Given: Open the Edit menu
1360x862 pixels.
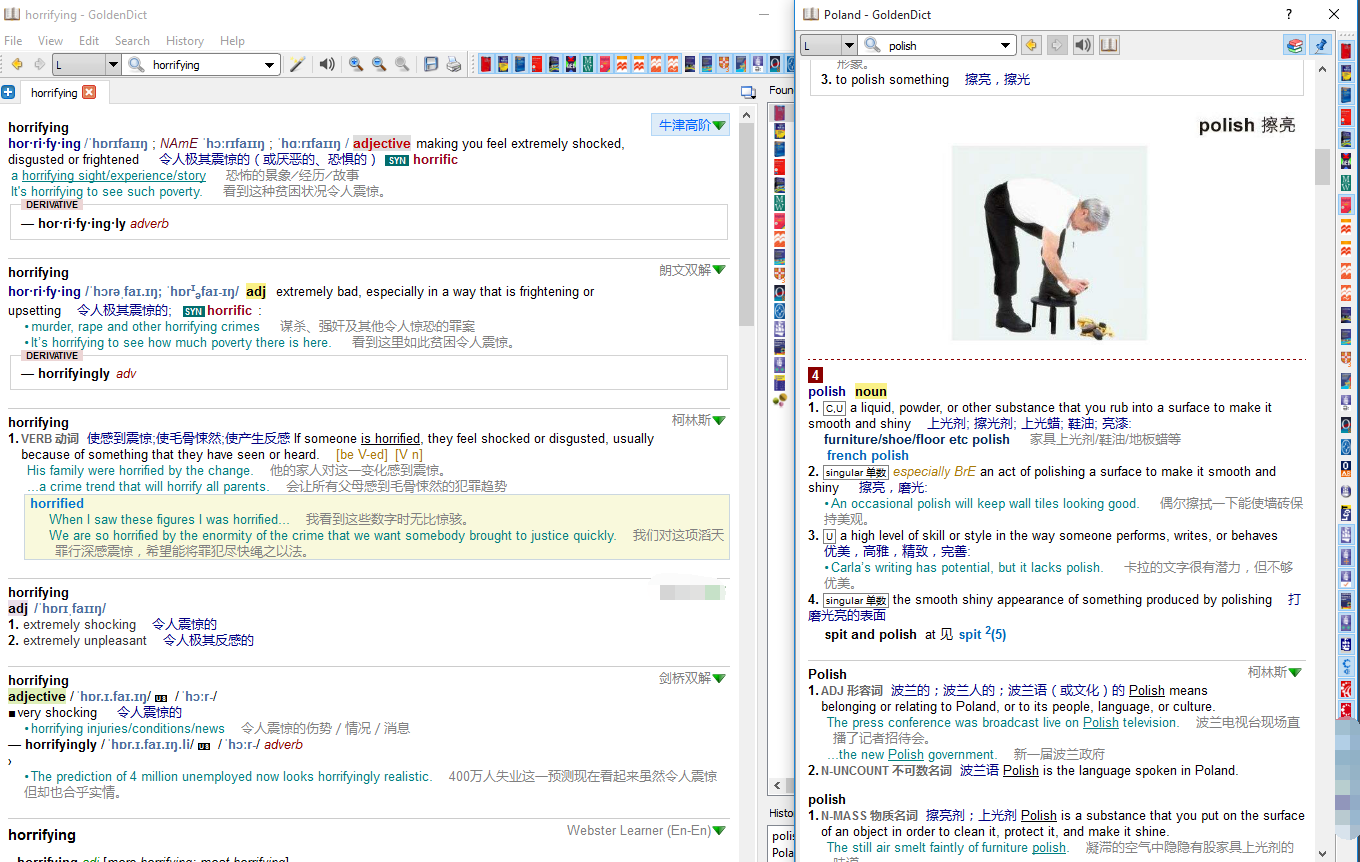Looking at the screenshot, I should (x=89, y=41).
